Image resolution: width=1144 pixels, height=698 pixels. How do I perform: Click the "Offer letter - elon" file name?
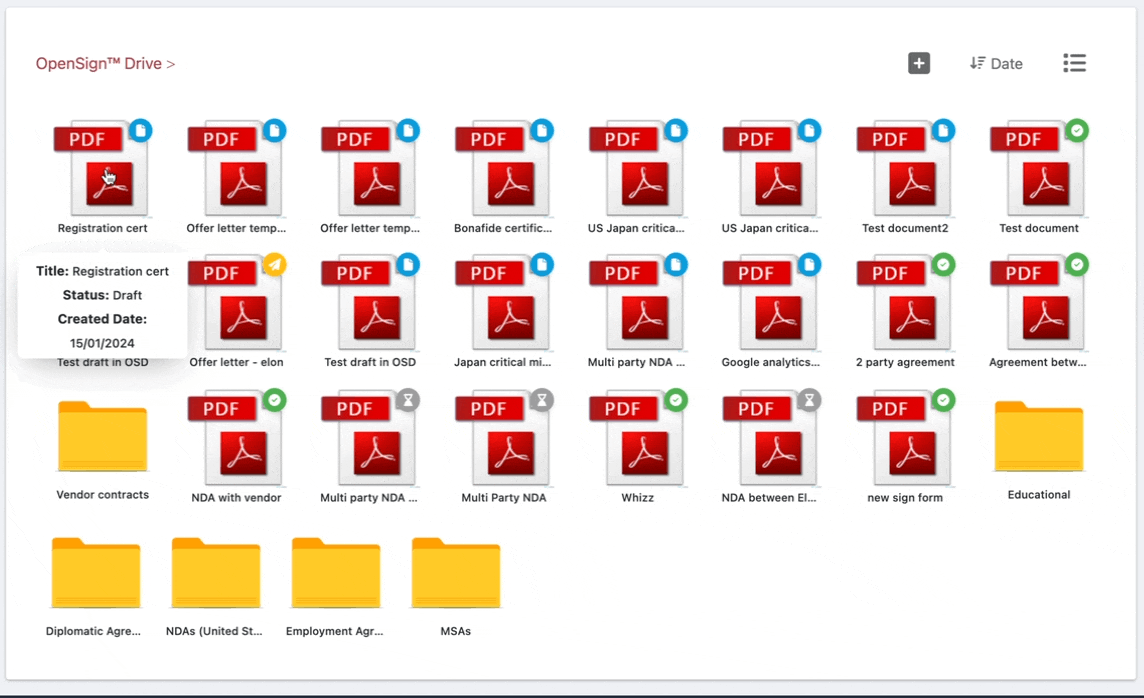[x=236, y=362]
